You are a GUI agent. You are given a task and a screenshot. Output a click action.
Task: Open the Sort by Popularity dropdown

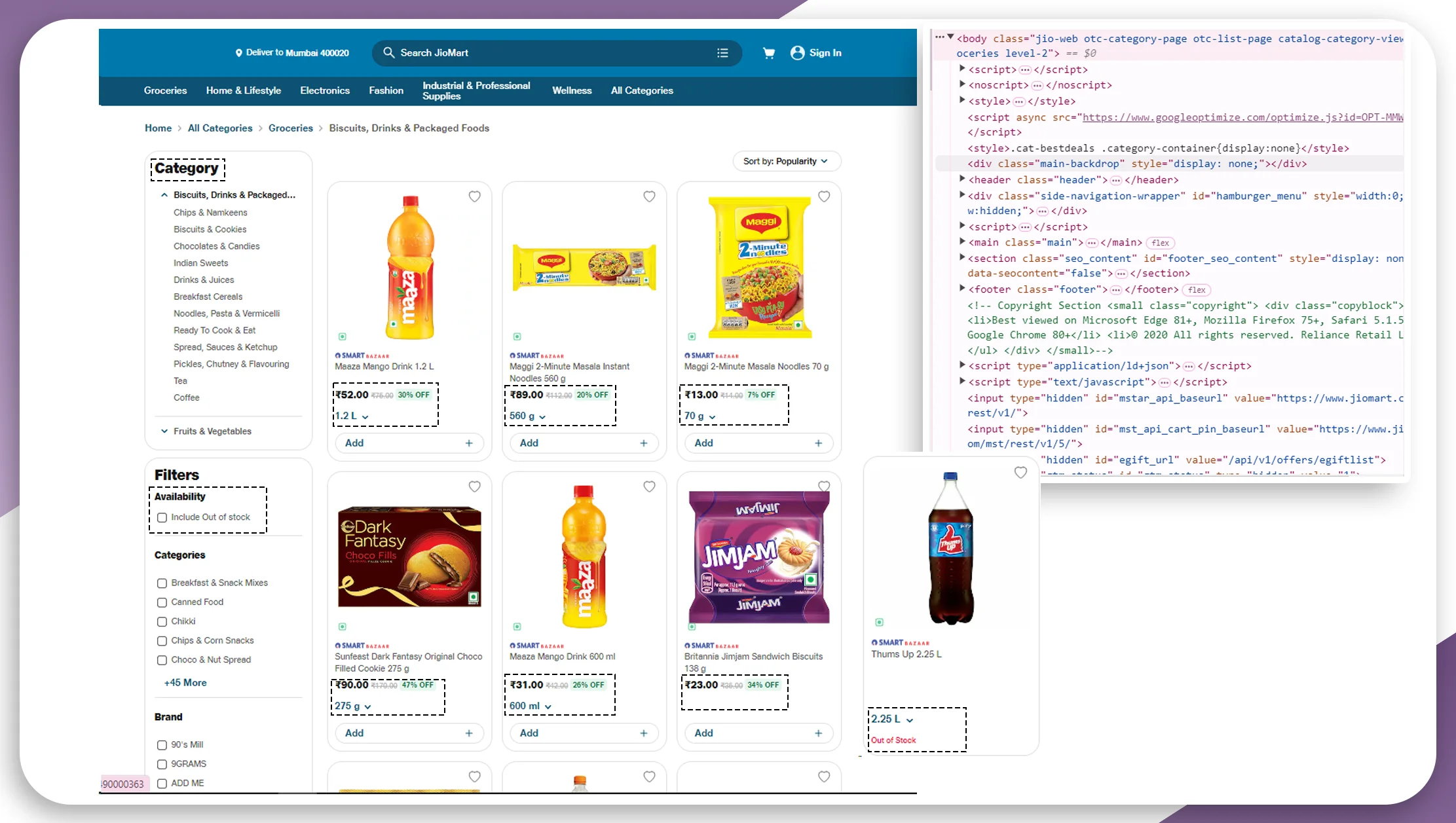pyautogui.click(x=784, y=161)
